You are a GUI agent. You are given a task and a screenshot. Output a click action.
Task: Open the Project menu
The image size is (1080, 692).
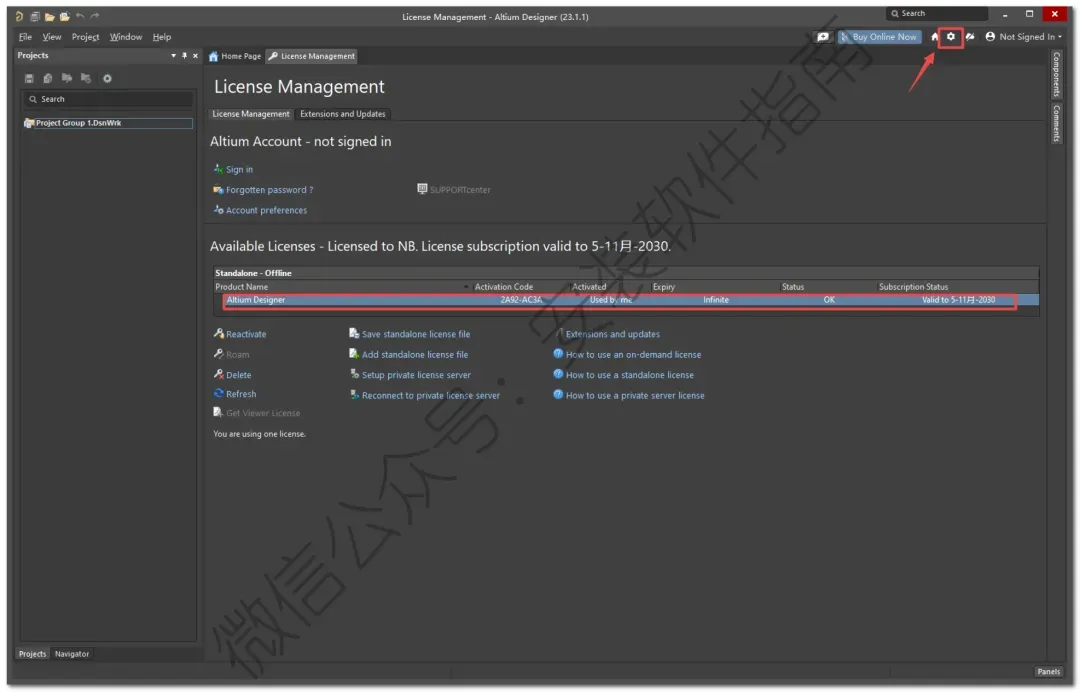(x=85, y=36)
